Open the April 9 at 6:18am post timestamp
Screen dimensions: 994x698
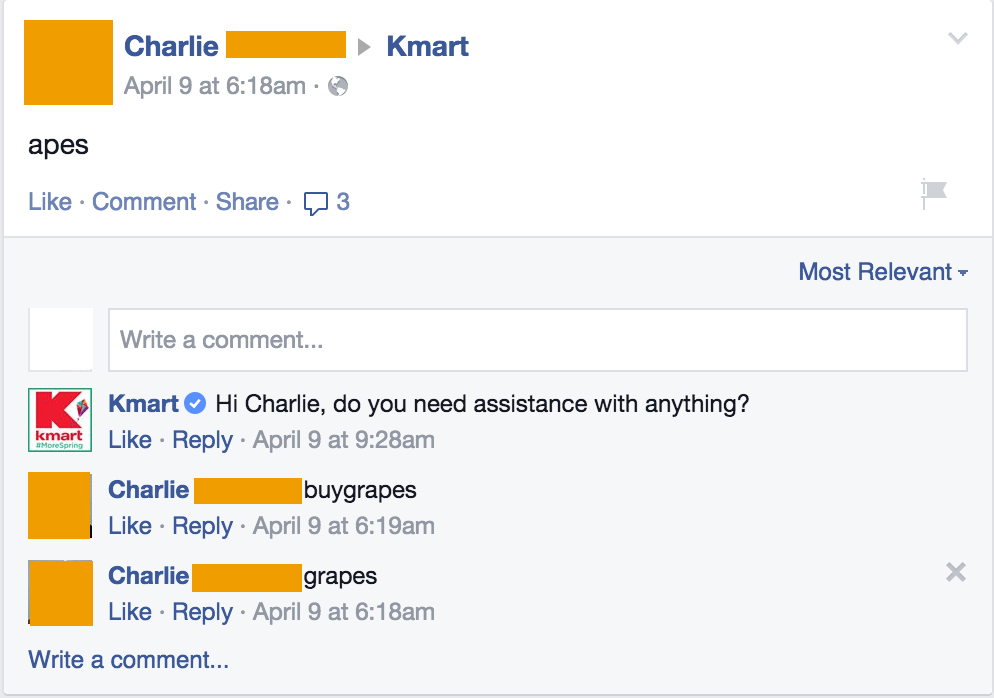(x=215, y=86)
